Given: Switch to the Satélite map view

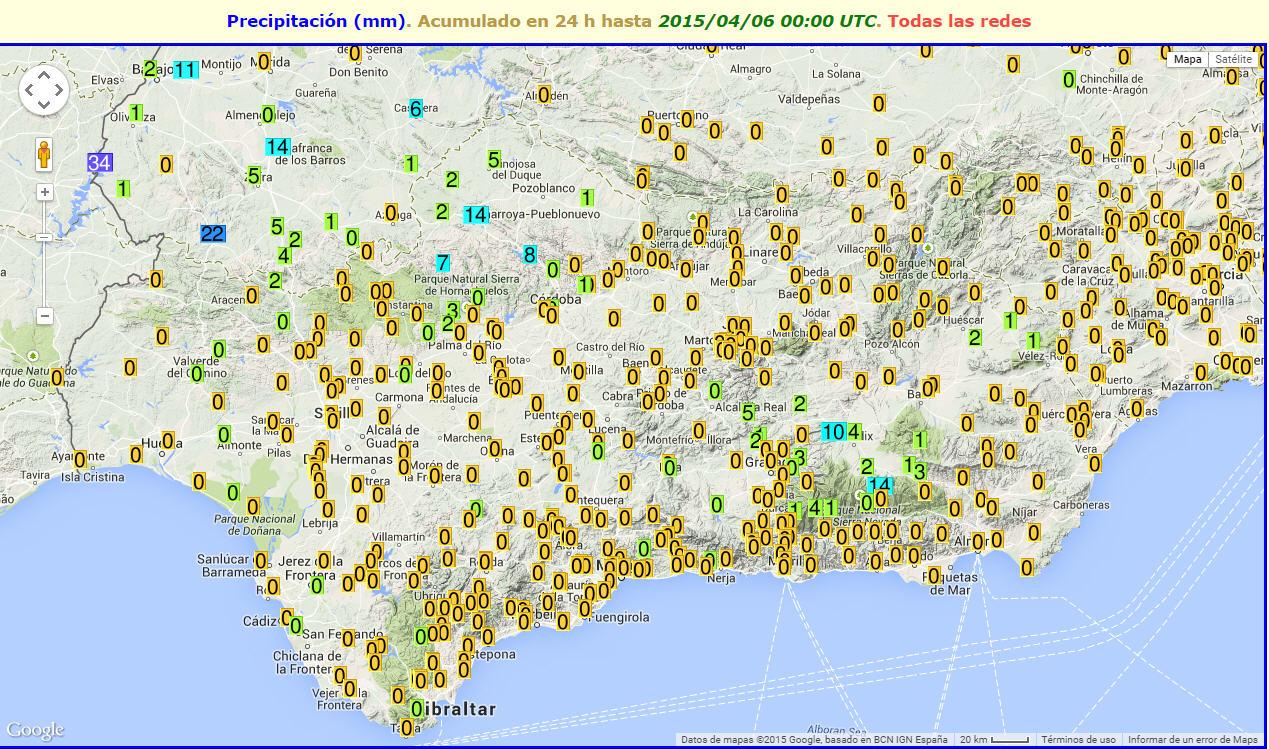Looking at the screenshot, I should click(1234, 59).
